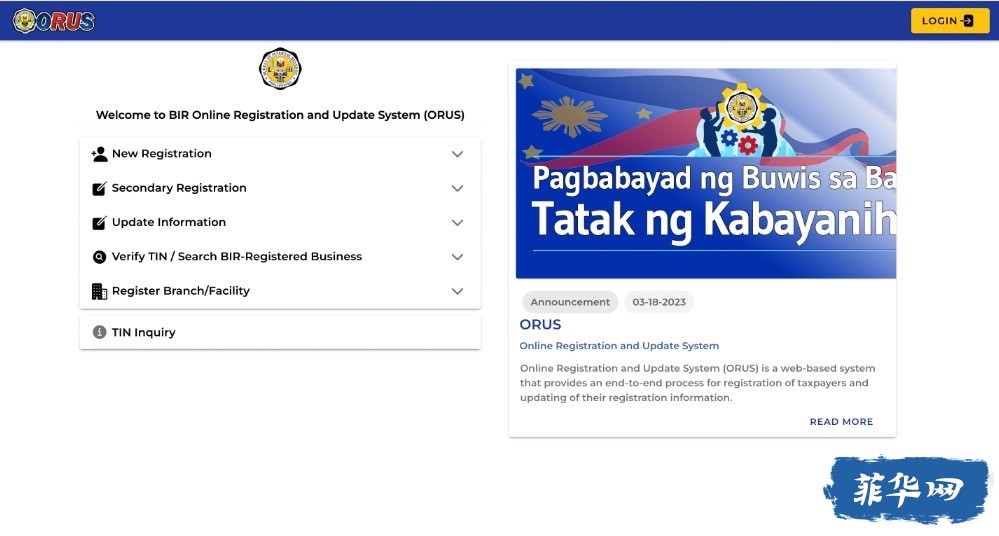Click the Online Registration and Update System subtitle
This screenshot has width=999, height=536.
619,345
